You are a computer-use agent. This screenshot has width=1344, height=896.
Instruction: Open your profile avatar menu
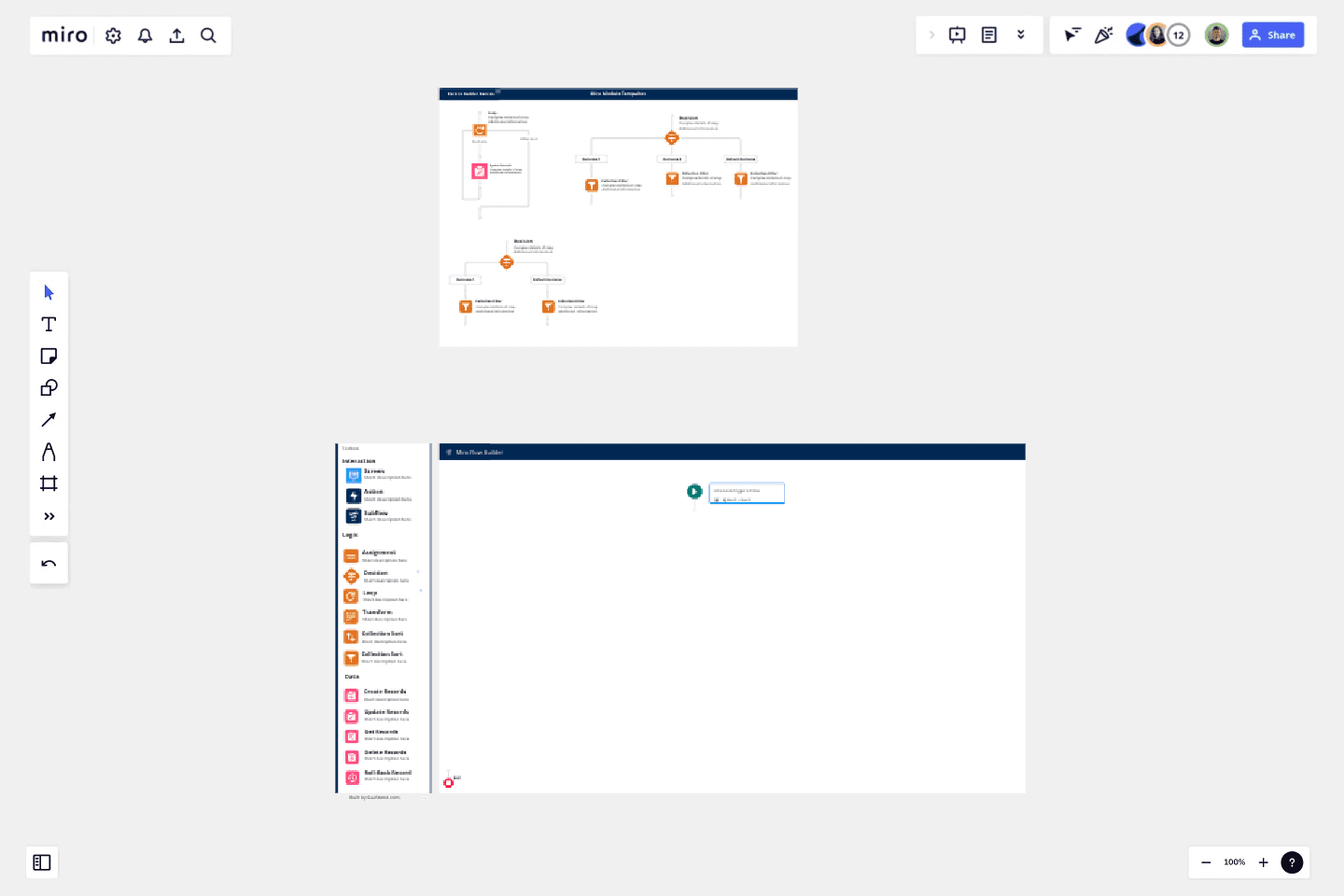[x=1216, y=35]
